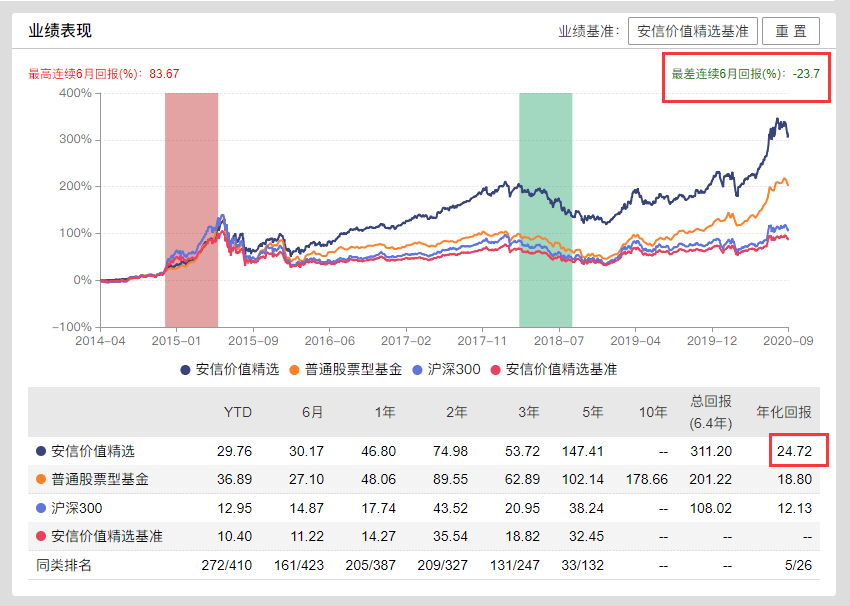The image size is (850, 606).
Task: Select the 普通股票型基金 table row label
Action: 100,479
